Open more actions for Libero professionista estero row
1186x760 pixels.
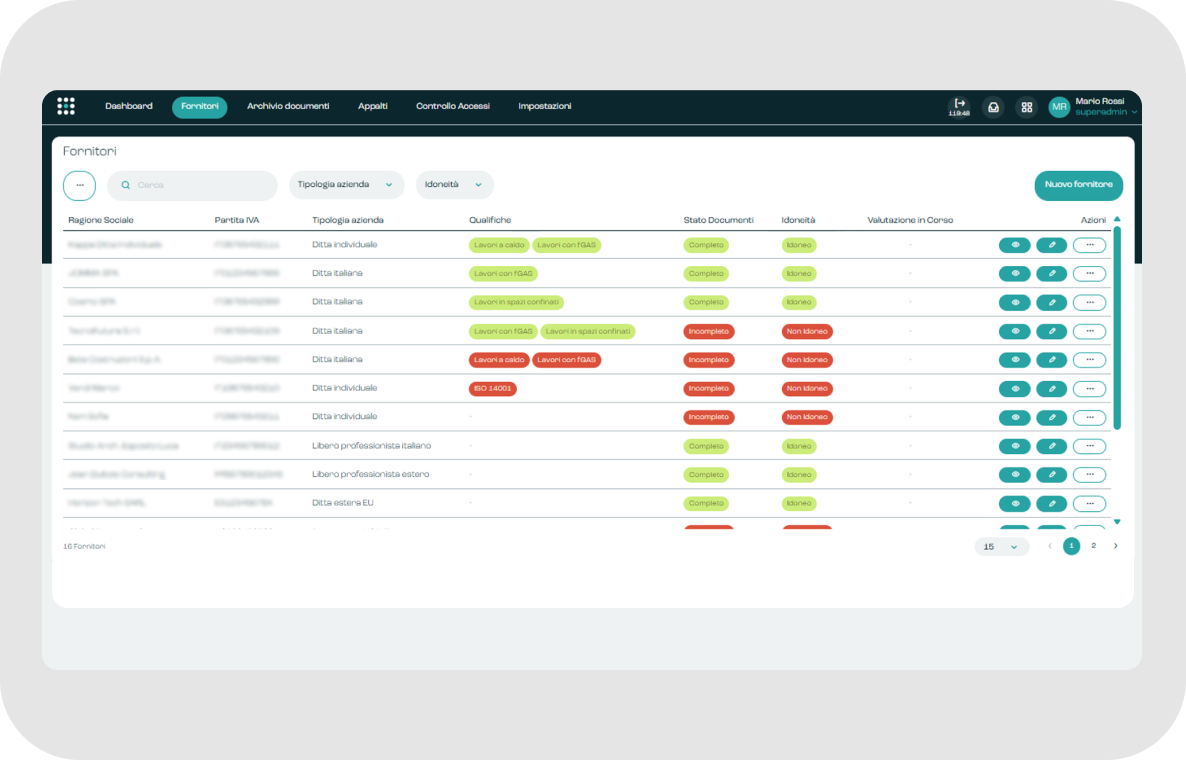[1089, 475]
